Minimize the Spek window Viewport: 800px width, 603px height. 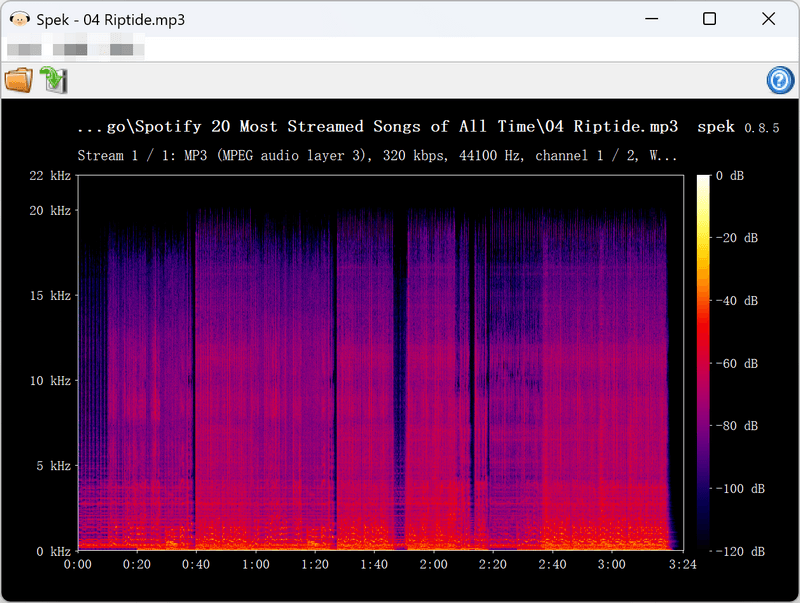coord(652,19)
